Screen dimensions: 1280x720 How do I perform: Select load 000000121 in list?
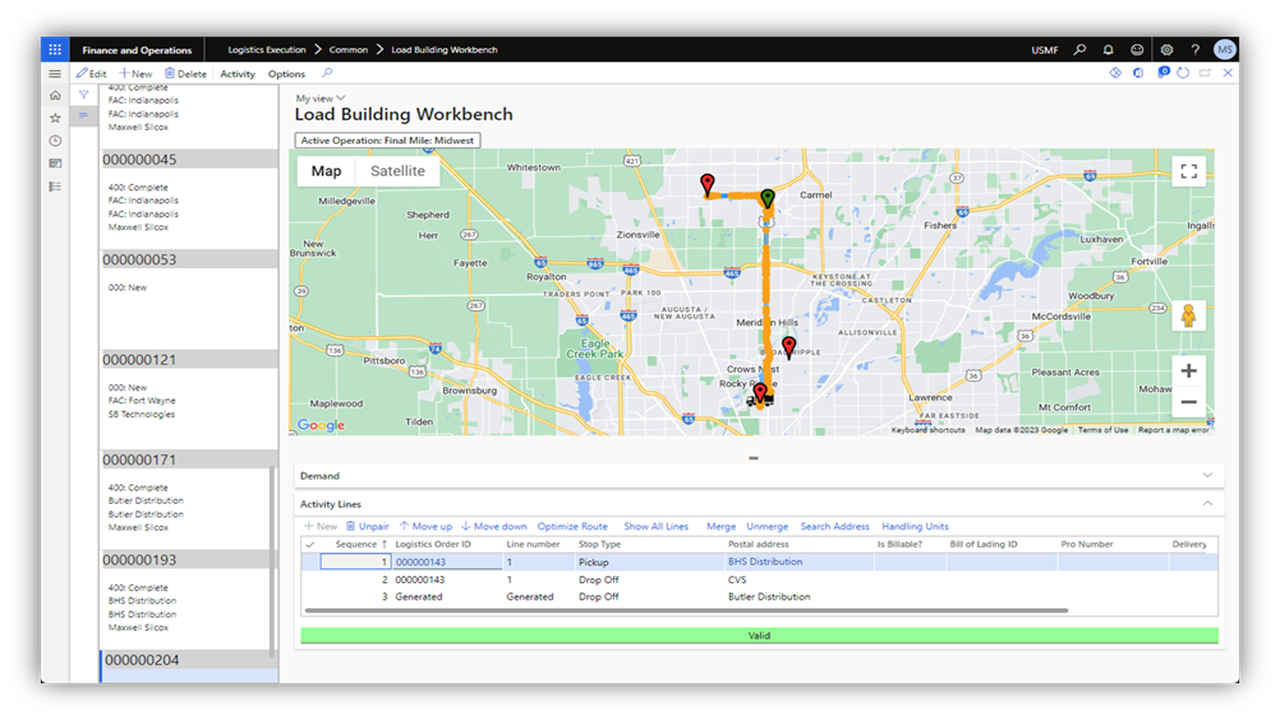pyautogui.click(x=189, y=359)
